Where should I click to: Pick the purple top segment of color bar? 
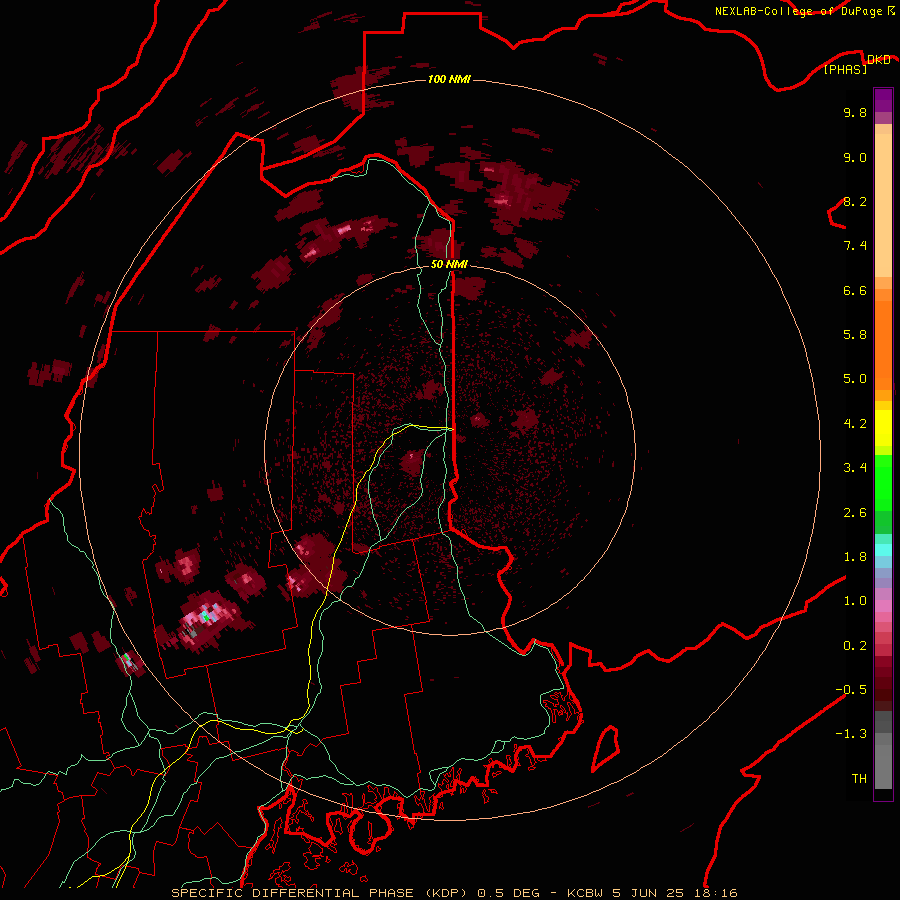(x=883, y=100)
